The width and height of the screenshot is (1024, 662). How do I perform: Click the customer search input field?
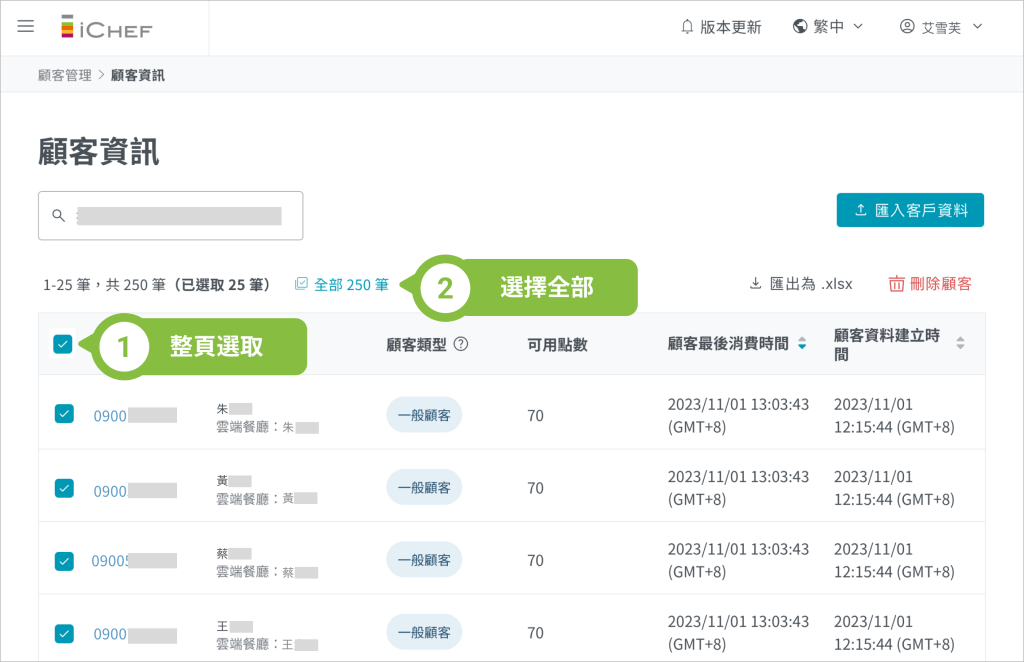180,216
